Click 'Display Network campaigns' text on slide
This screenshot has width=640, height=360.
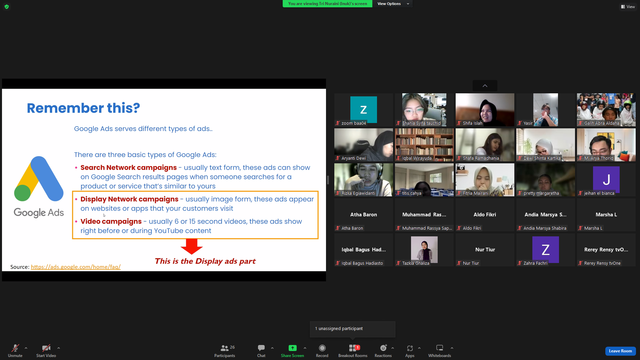129,199
